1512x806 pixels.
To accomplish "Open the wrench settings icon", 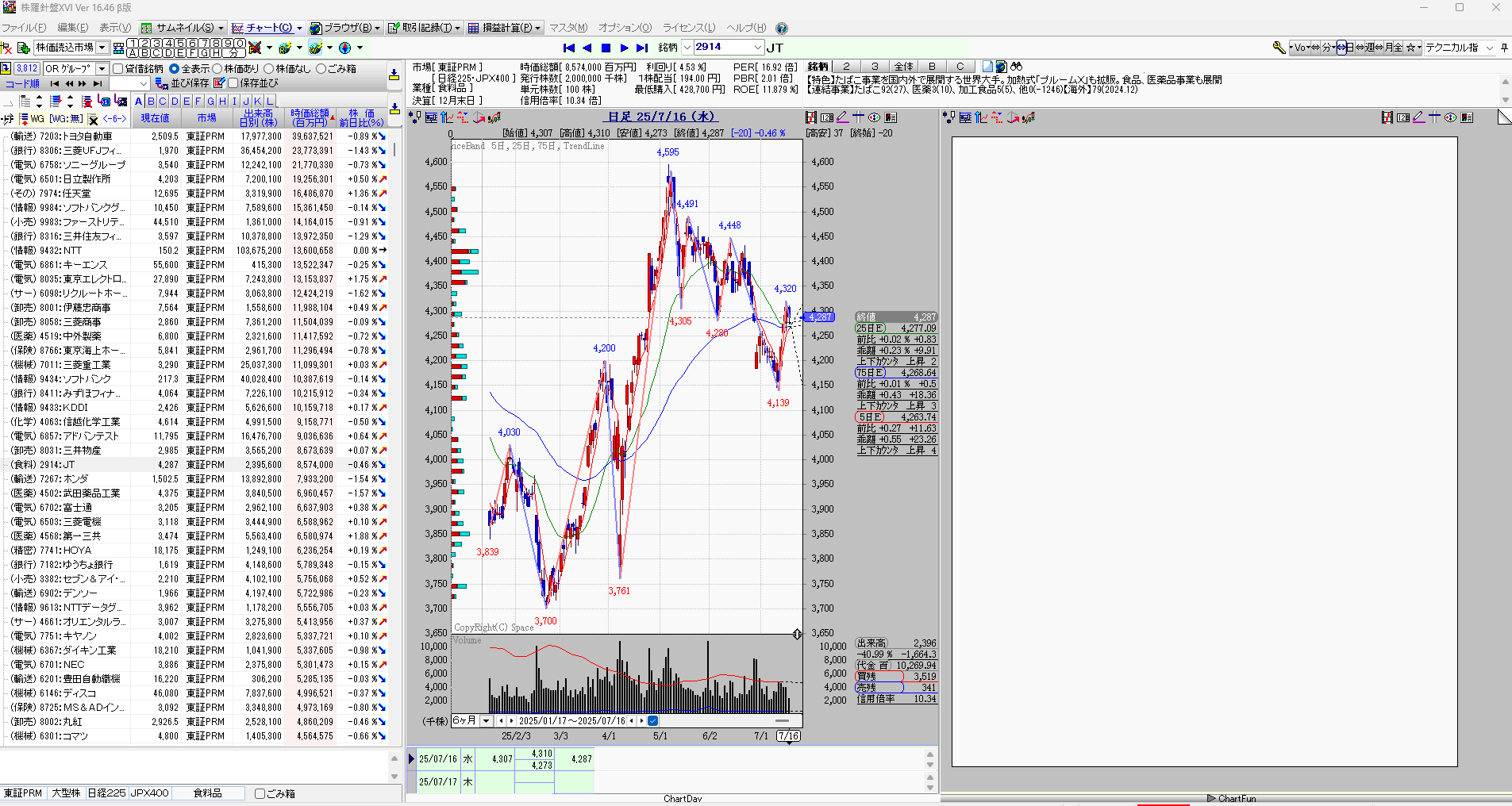I will click(1279, 48).
